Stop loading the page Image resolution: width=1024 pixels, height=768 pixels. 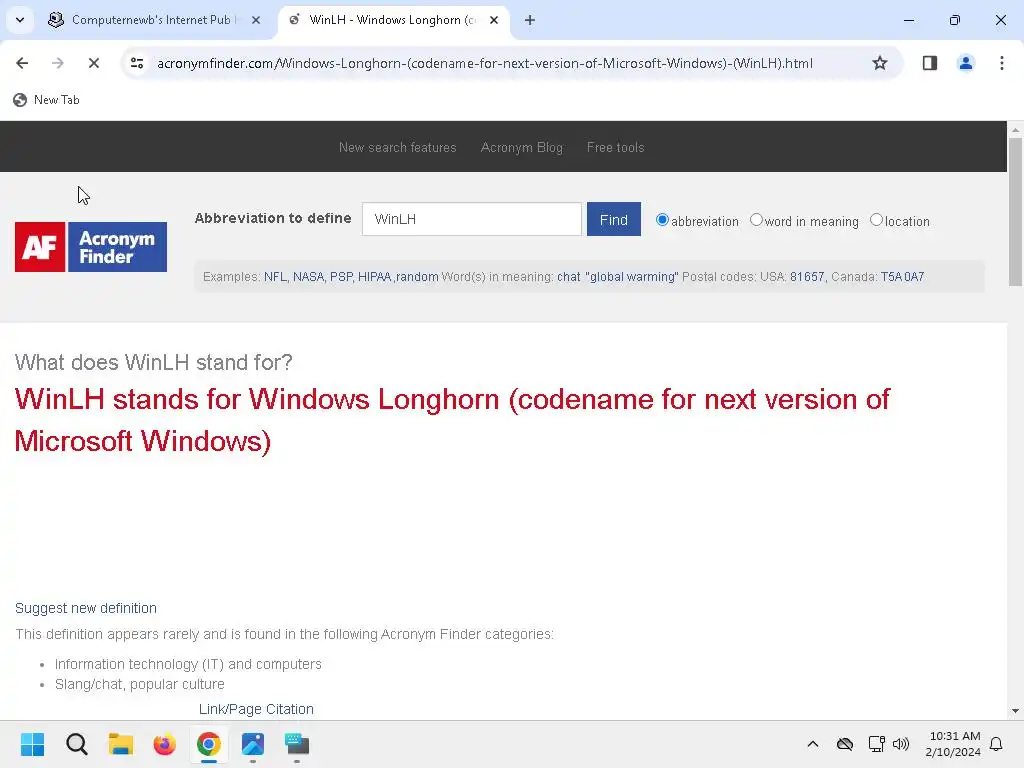(x=93, y=63)
